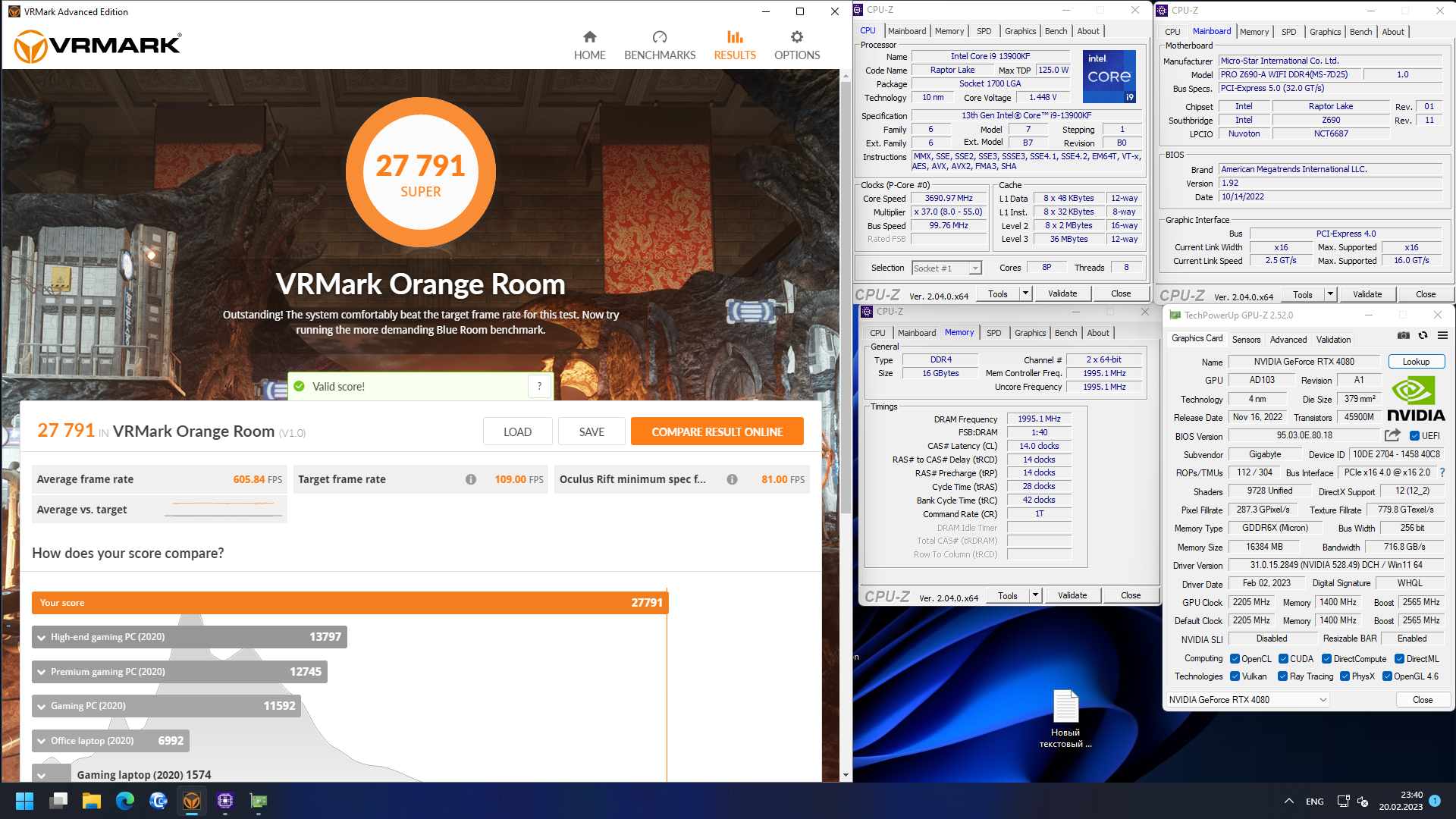The width and height of the screenshot is (1456, 819).
Task: Expand Gaming PC (2020) row
Action: click(42, 707)
